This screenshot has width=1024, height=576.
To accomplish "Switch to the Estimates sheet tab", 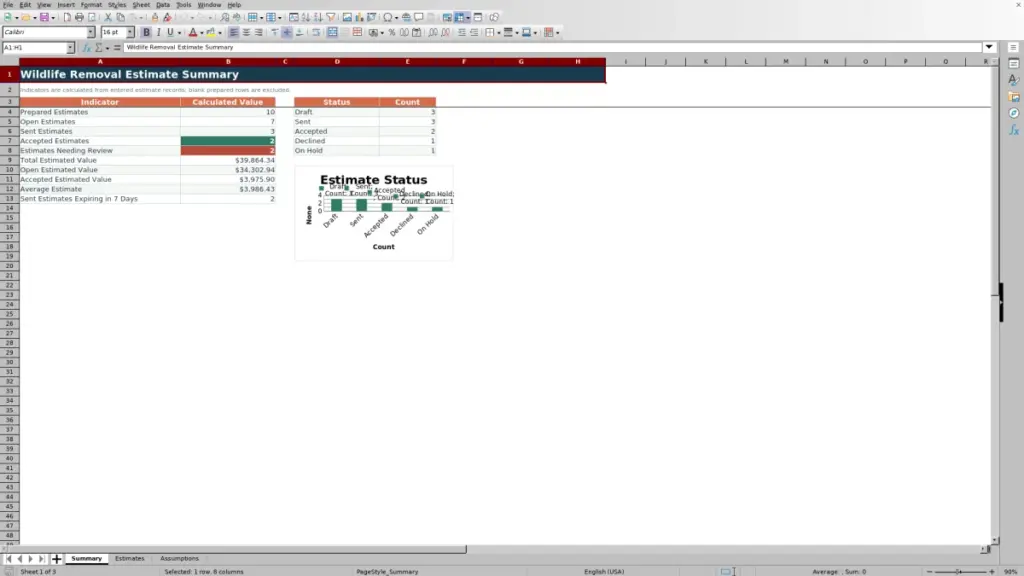I will click(129, 559).
